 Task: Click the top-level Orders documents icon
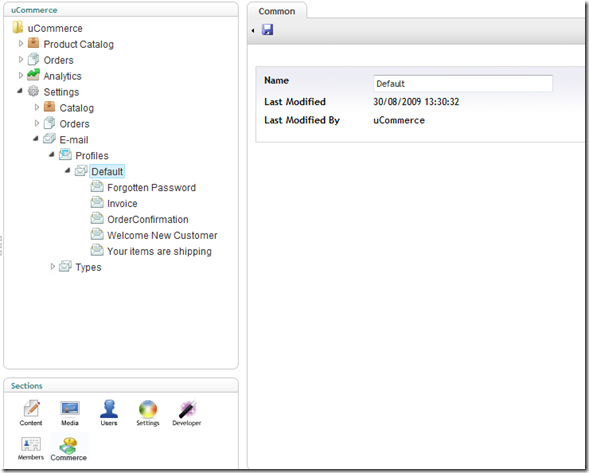[33, 59]
